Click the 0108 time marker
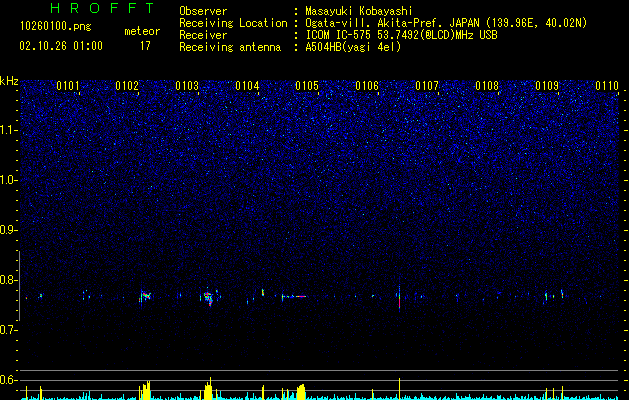 tap(487, 86)
